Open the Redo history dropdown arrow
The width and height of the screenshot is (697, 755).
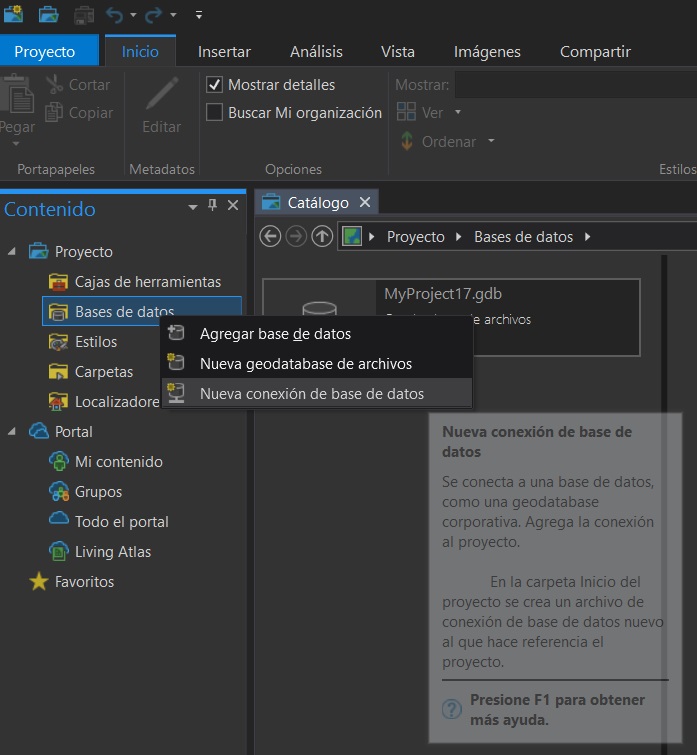point(173,15)
